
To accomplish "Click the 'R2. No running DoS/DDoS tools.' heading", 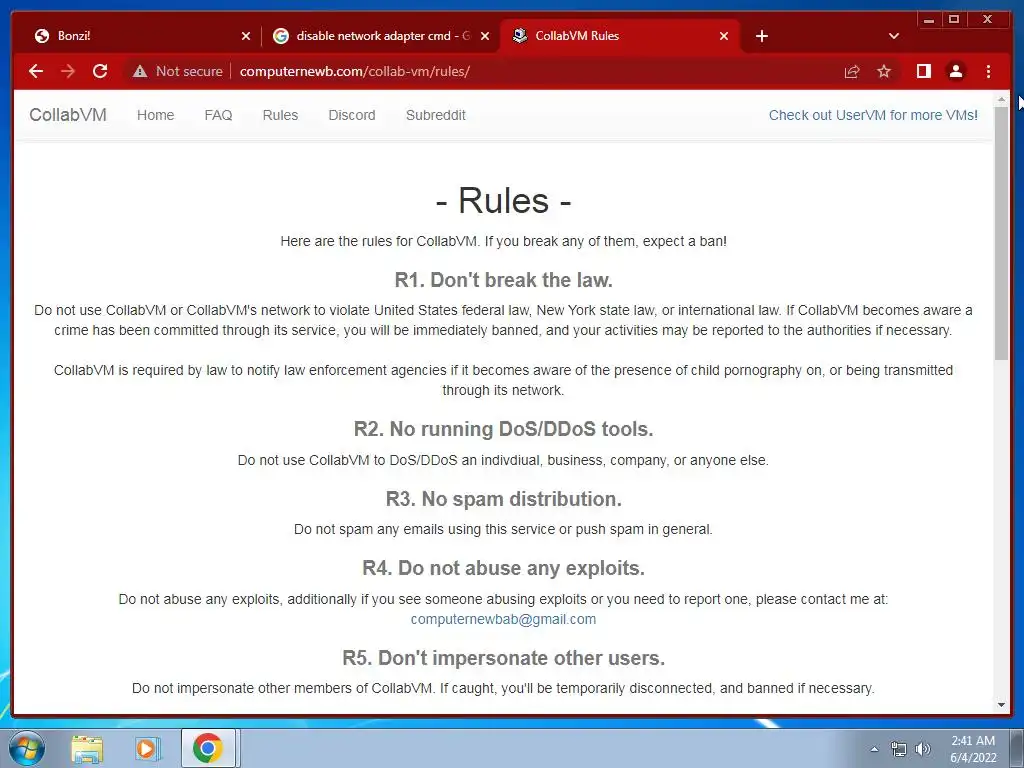I will (x=504, y=429).
